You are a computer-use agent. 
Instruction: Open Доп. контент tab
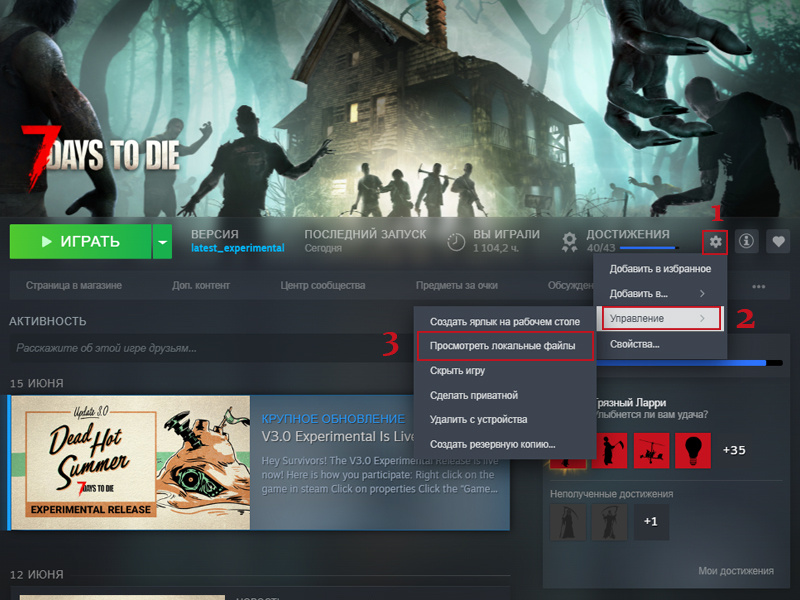pos(201,285)
